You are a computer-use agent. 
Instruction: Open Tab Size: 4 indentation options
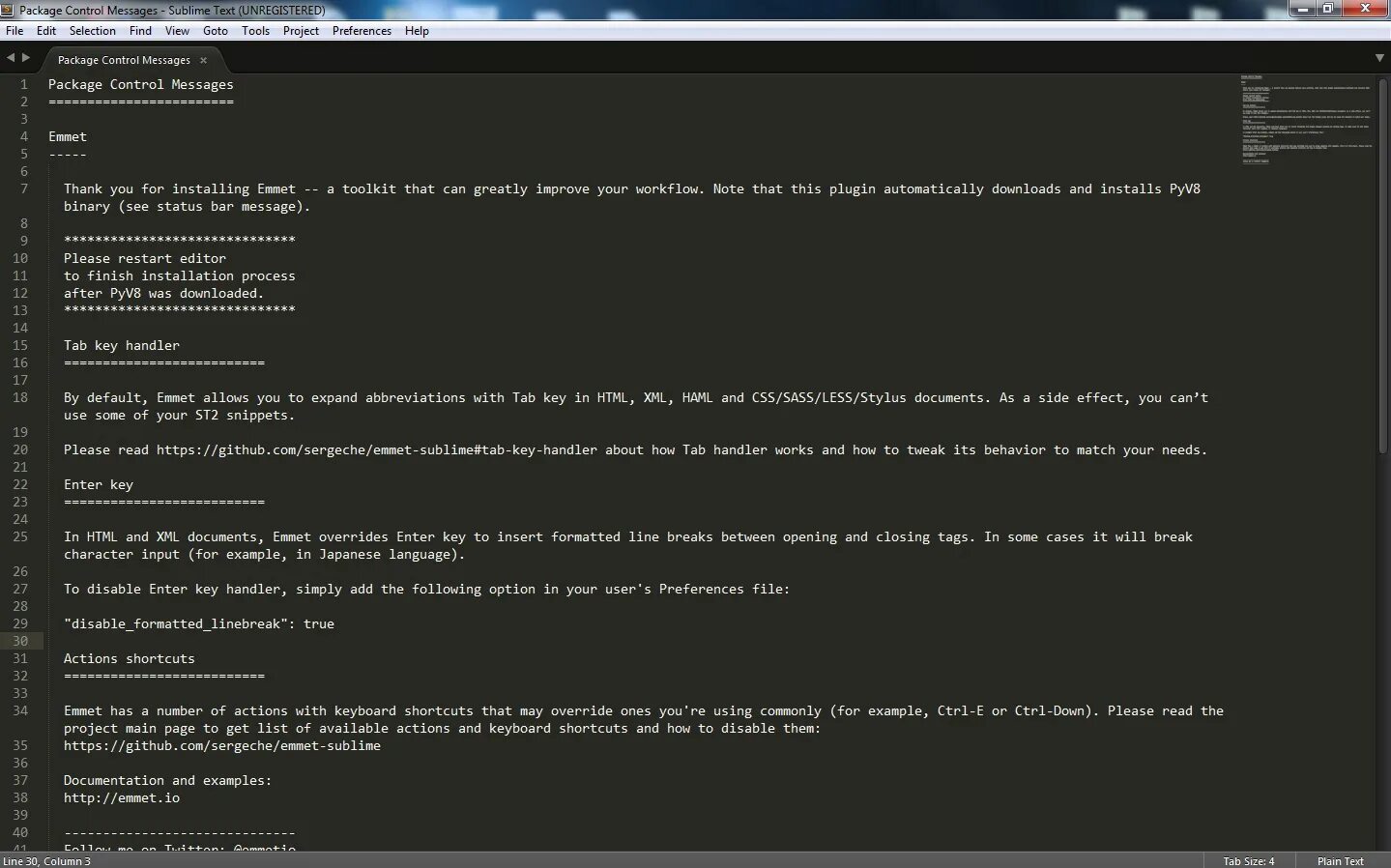point(1248,861)
